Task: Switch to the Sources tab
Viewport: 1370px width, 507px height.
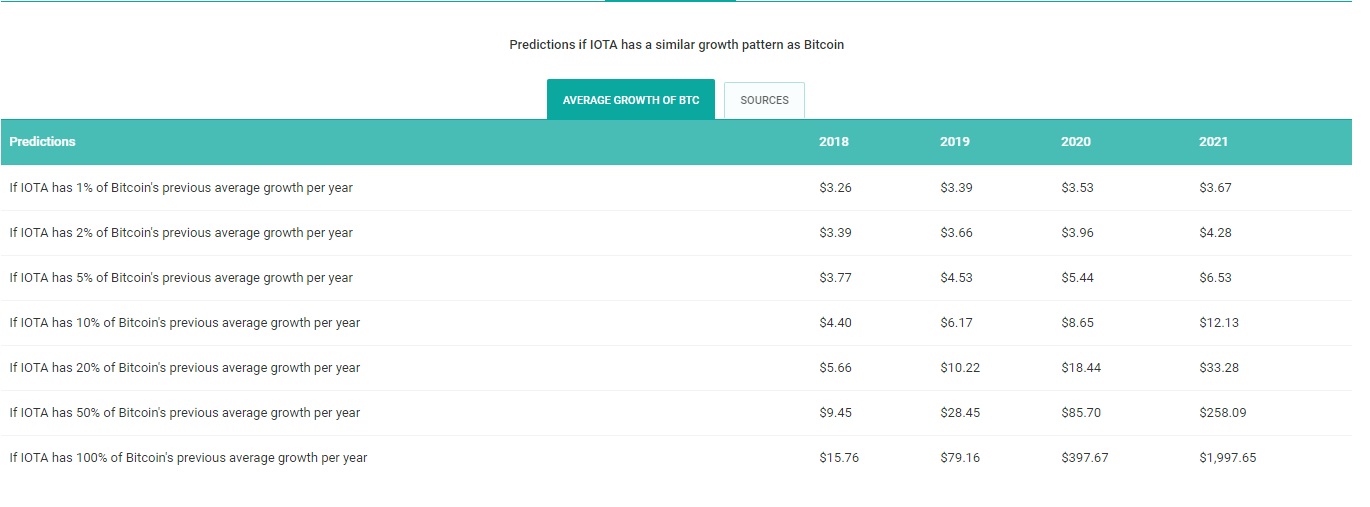Action: point(764,100)
